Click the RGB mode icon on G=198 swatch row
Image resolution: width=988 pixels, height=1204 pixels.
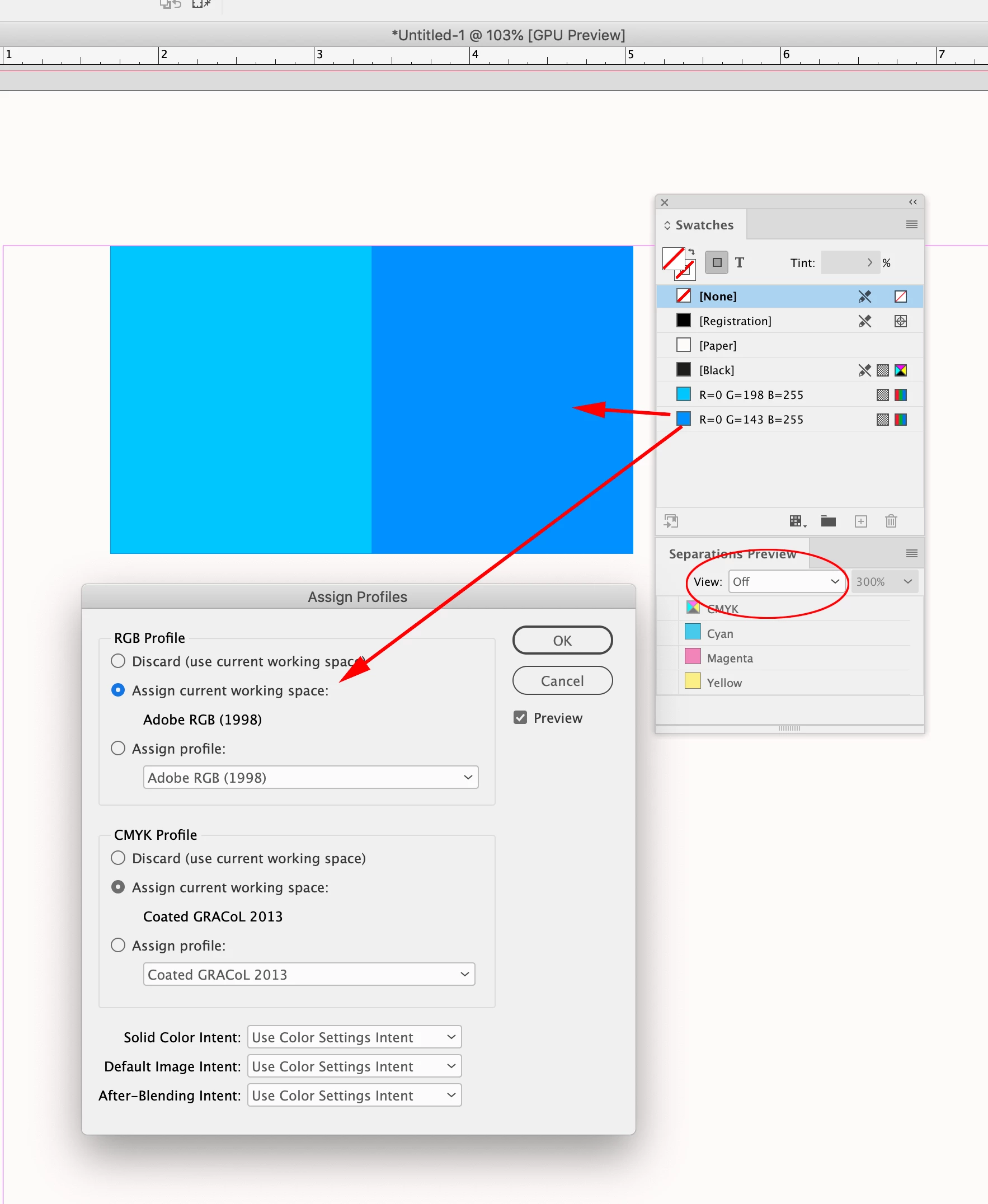tap(900, 395)
